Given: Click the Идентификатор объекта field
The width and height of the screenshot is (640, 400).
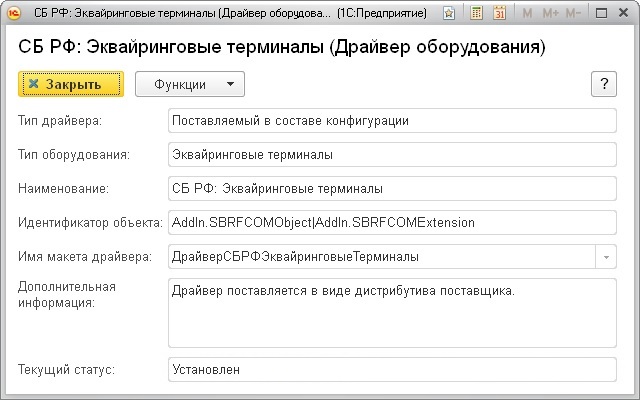Looking at the screenshot, I should pyautogui.click(x=392, y=223).
